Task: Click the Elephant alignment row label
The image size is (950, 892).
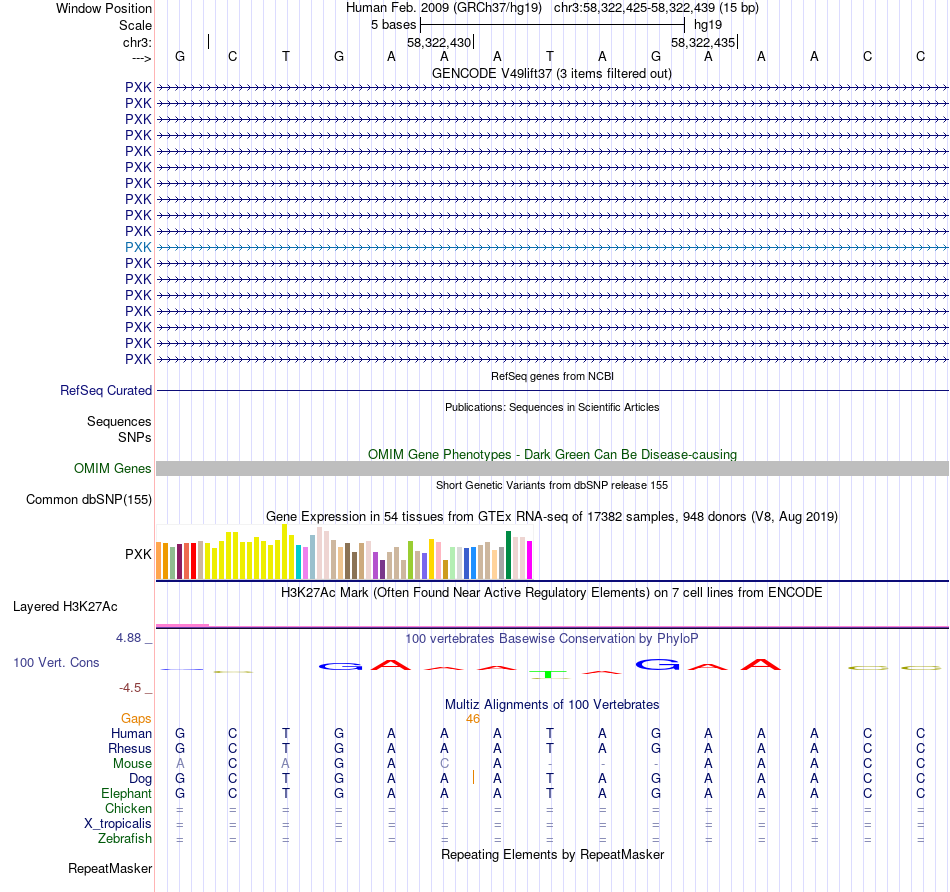Action: pos(126,794)
